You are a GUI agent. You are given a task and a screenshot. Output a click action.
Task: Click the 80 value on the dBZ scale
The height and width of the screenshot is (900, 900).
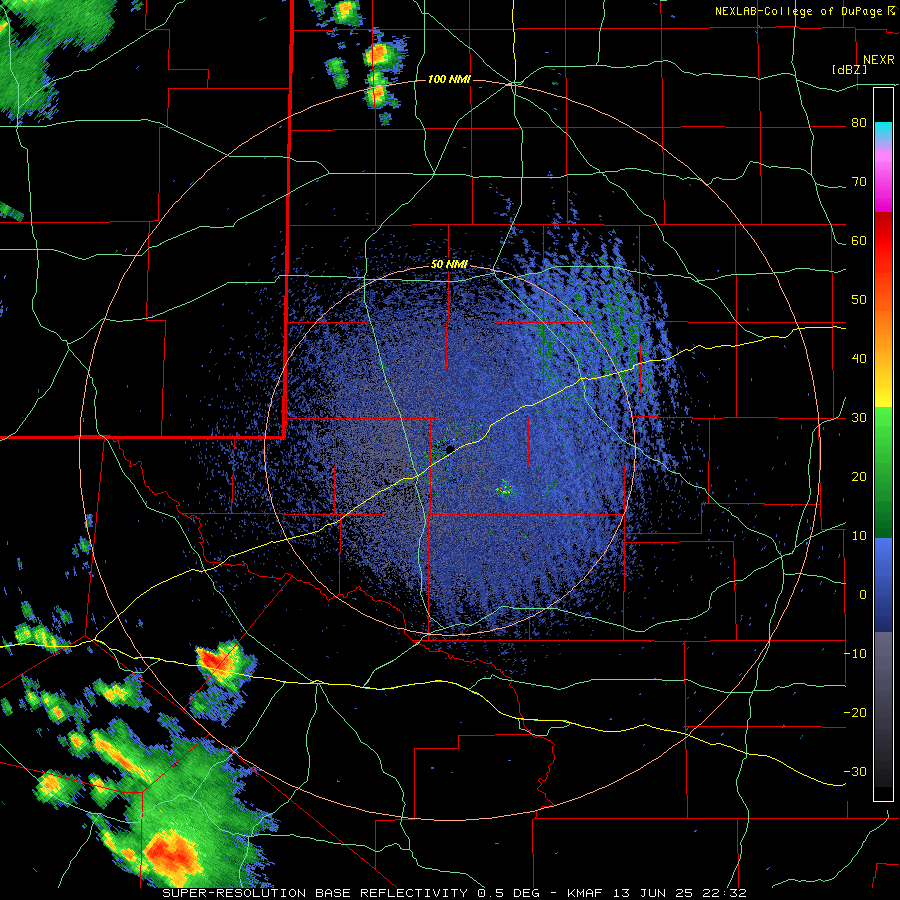click(x=859, y=122)
